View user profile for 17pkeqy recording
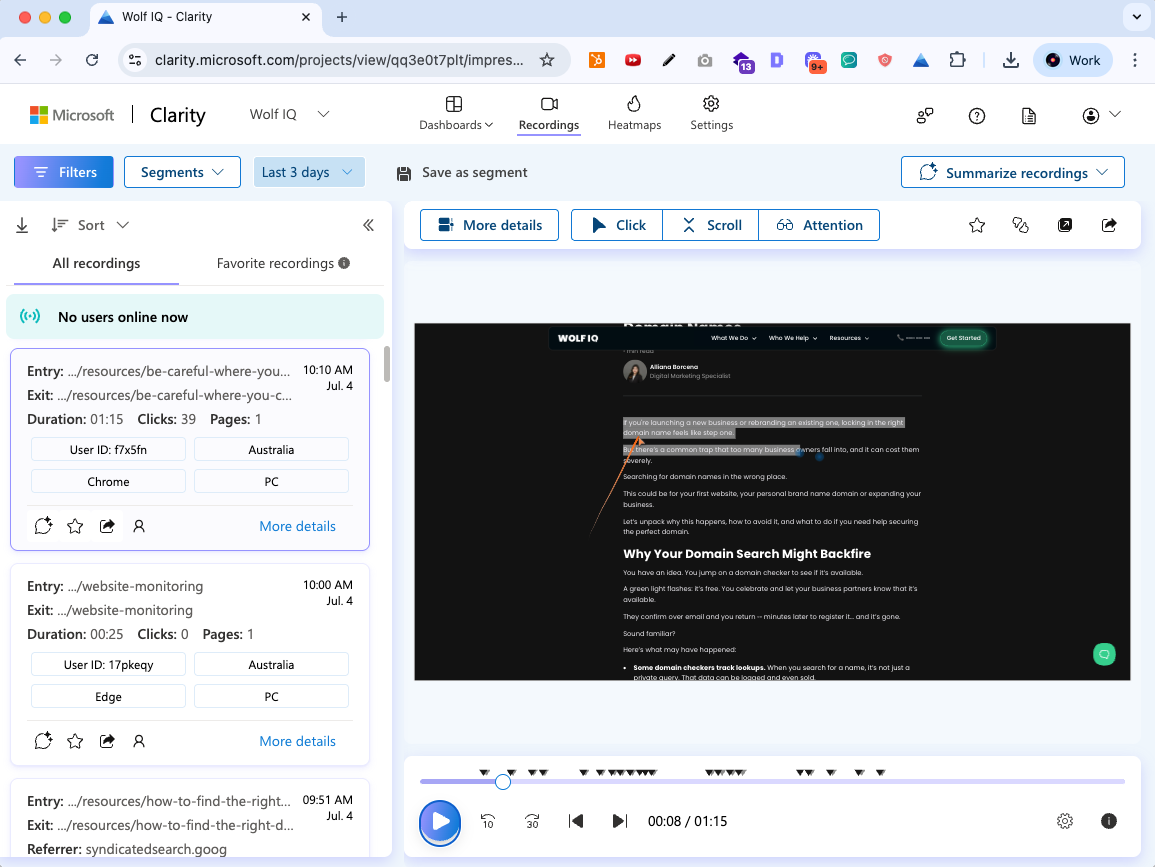 coord(138,741)
